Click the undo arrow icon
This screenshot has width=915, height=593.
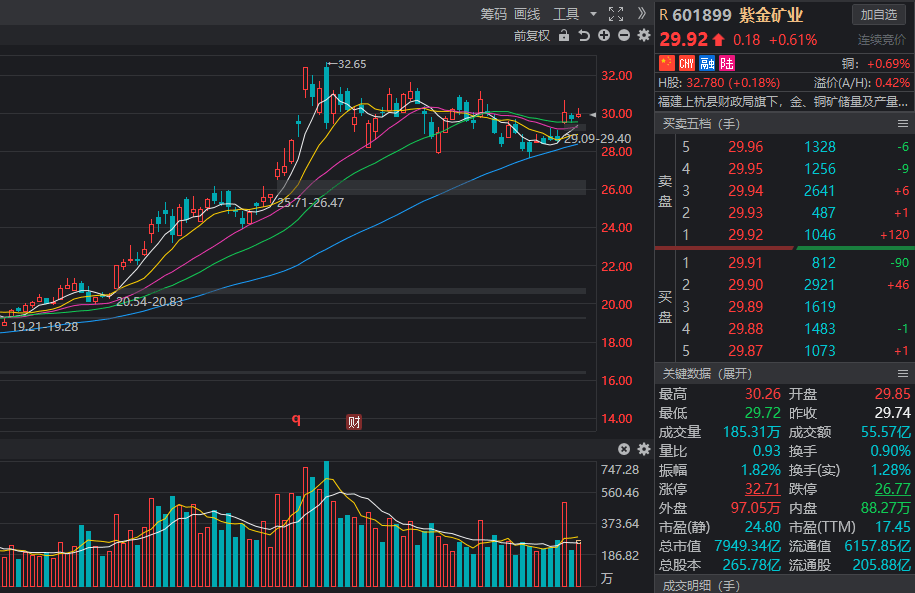pyautogui.click(x=584, y=36)
